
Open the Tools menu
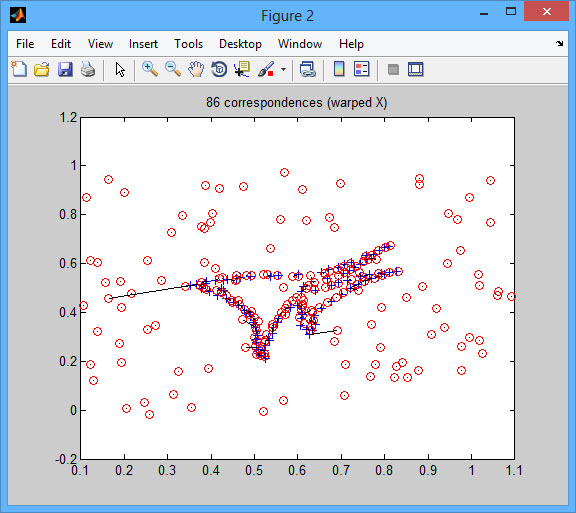188,44
